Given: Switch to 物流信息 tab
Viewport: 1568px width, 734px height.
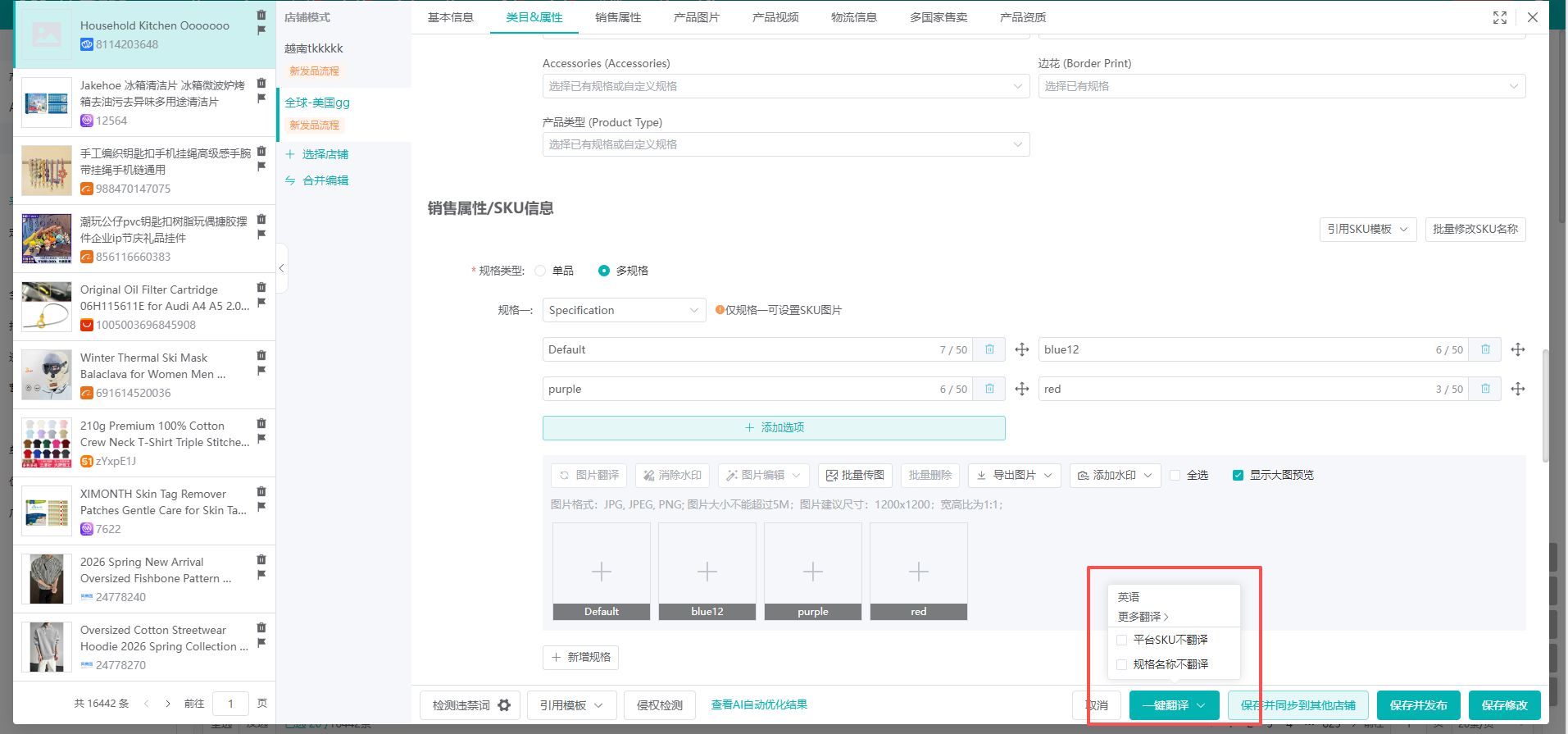Looking at the screenshot, I should (x=854, y=17).
